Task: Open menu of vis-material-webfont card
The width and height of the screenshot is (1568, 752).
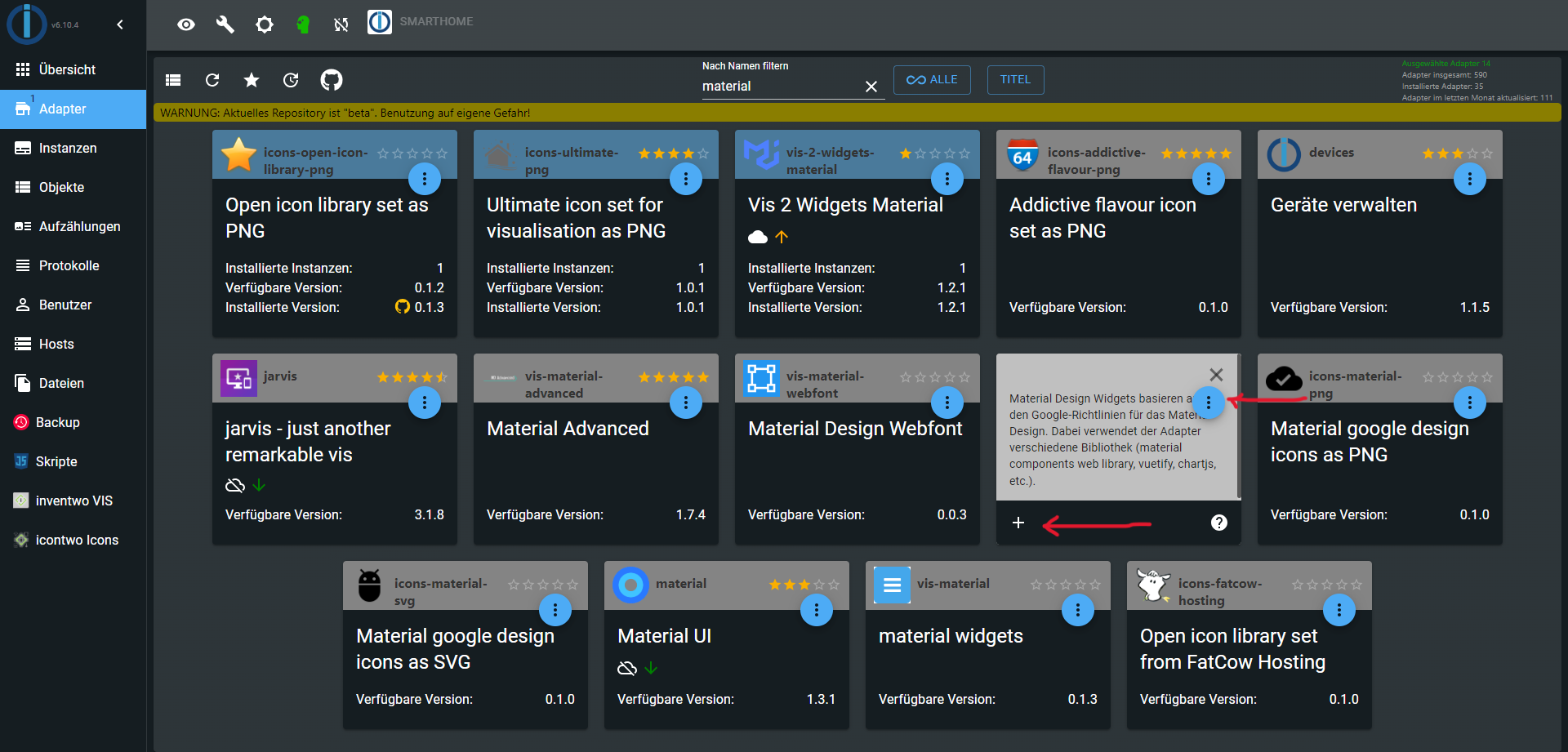Action: click(x=947, y=403)
